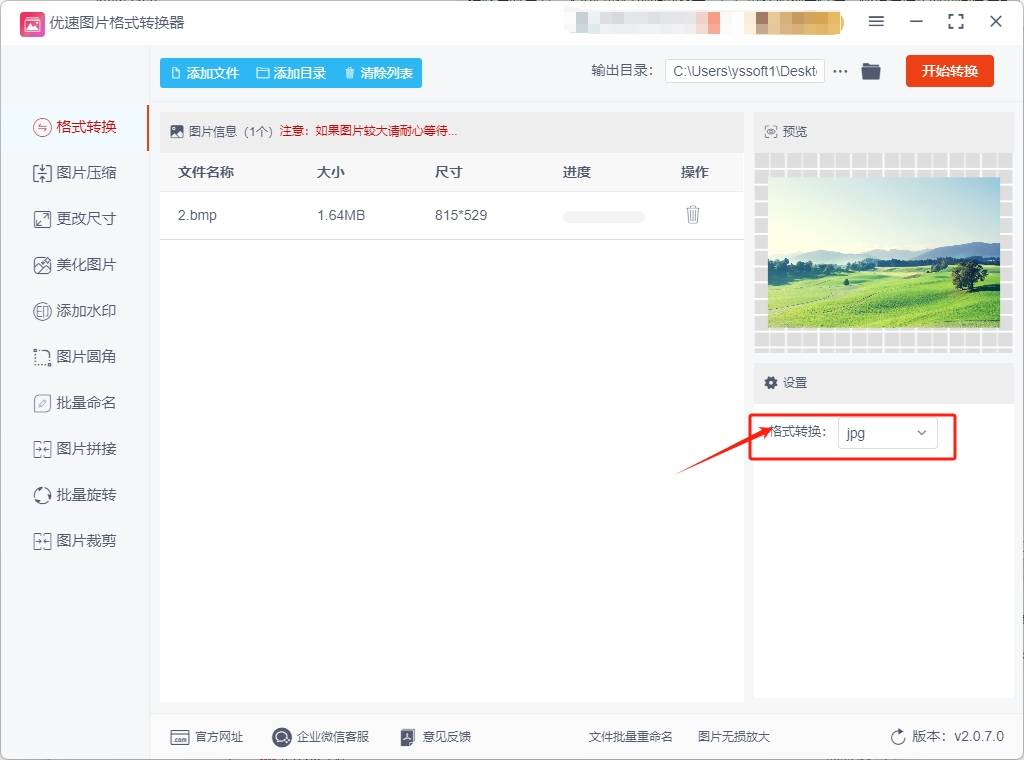This screenshot has height=760, width=1024.
Task: Open the 格式转换 output format dropdown
Action: pyautogui.click(x=887, y=433)
